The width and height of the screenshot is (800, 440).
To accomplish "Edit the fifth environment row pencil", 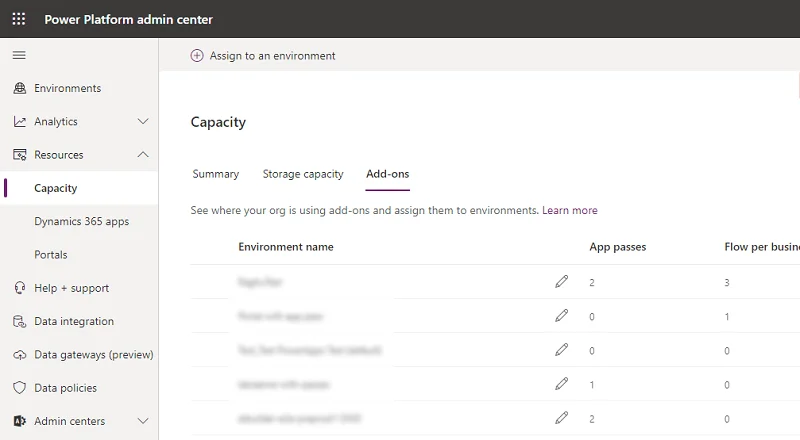I will click(561, 418).
